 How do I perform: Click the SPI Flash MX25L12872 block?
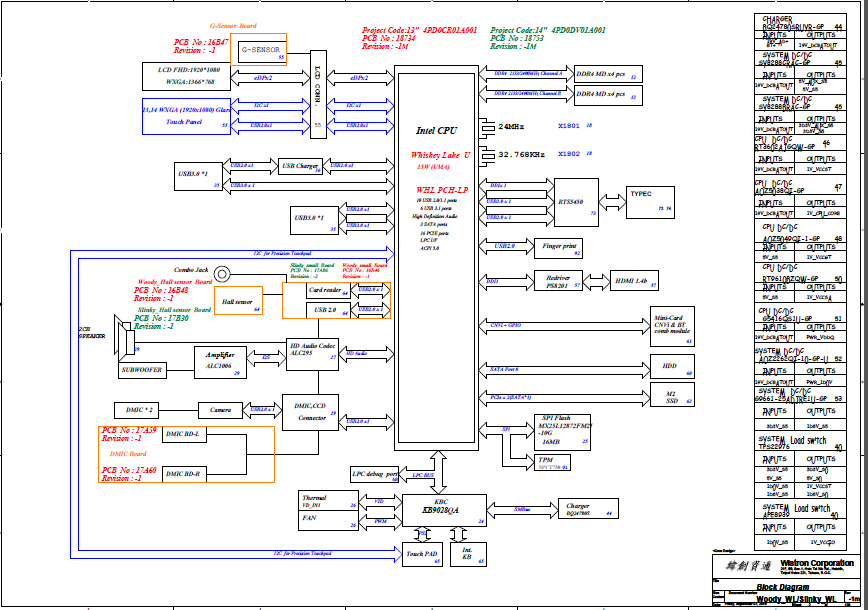tap(562, 432)
